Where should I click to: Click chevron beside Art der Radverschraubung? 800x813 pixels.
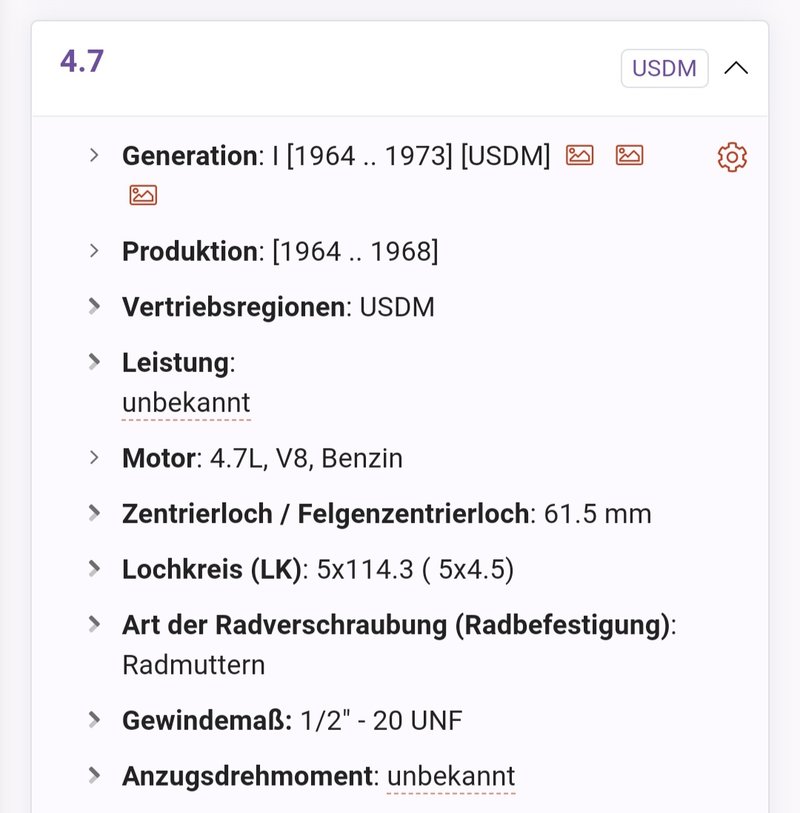point(94,624)
